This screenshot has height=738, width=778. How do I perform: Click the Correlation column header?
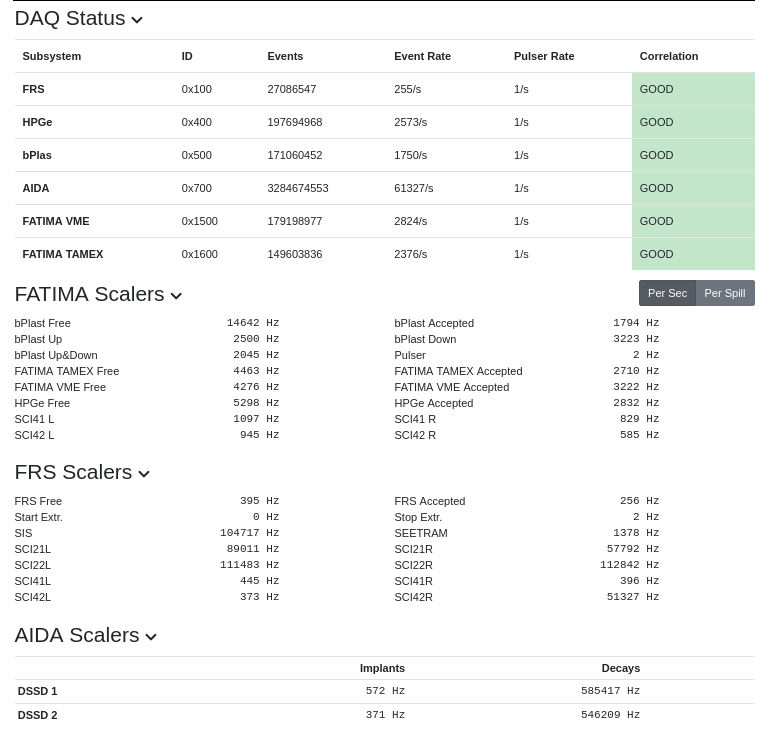[669, 56]
